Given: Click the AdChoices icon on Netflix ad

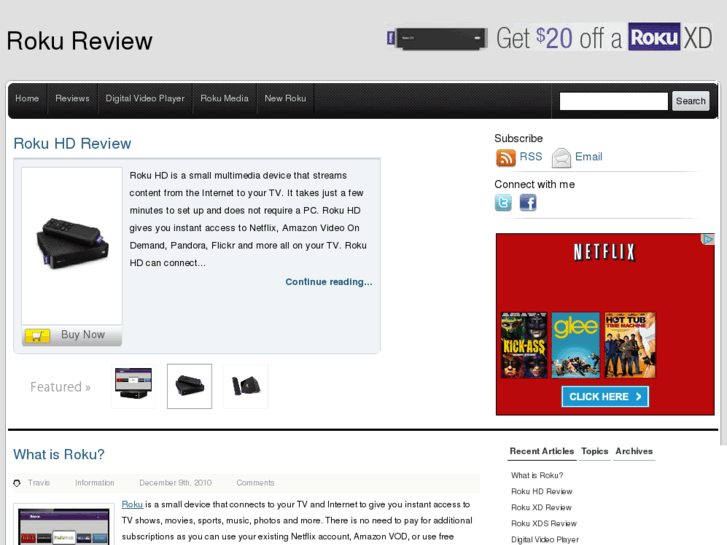Looking at the screenshot, I should pyautogui.click(x=708, y=239).
